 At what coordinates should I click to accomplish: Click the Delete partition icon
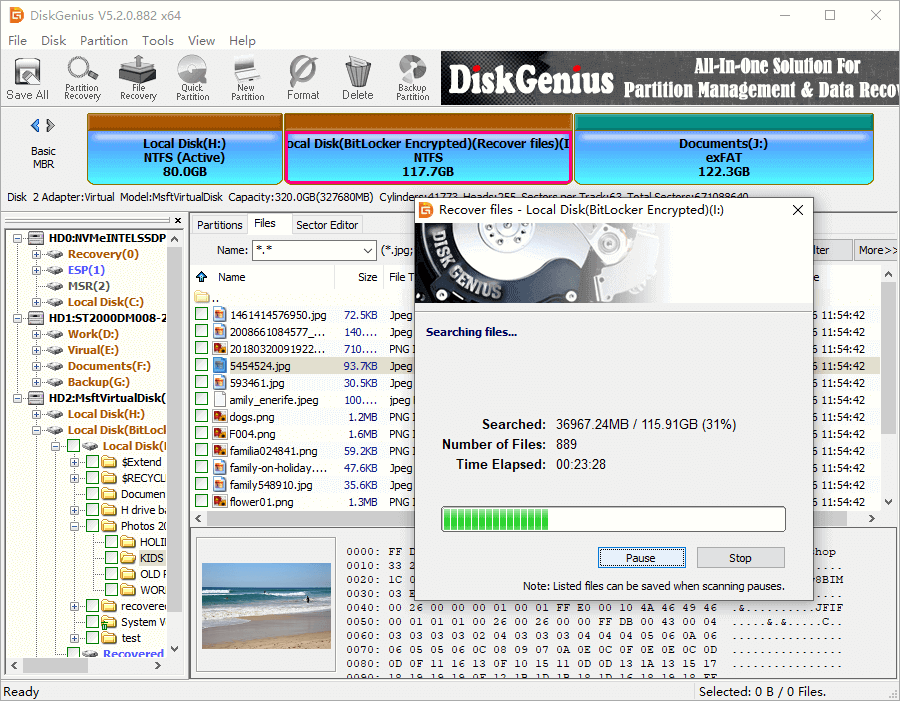point(357,78)
